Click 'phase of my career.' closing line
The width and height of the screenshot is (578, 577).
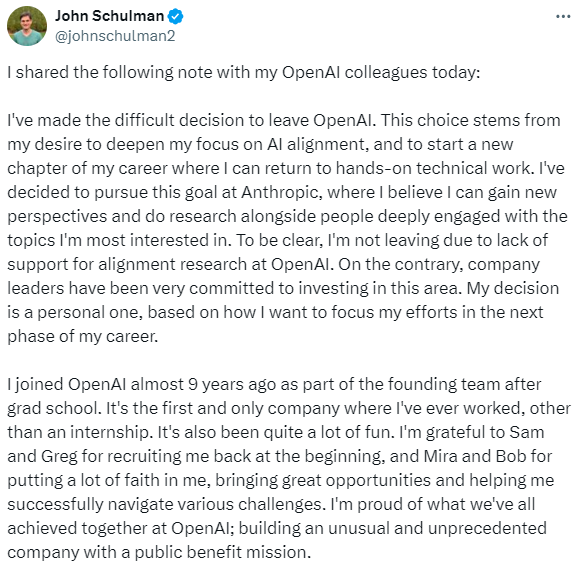tap(83, 336)
